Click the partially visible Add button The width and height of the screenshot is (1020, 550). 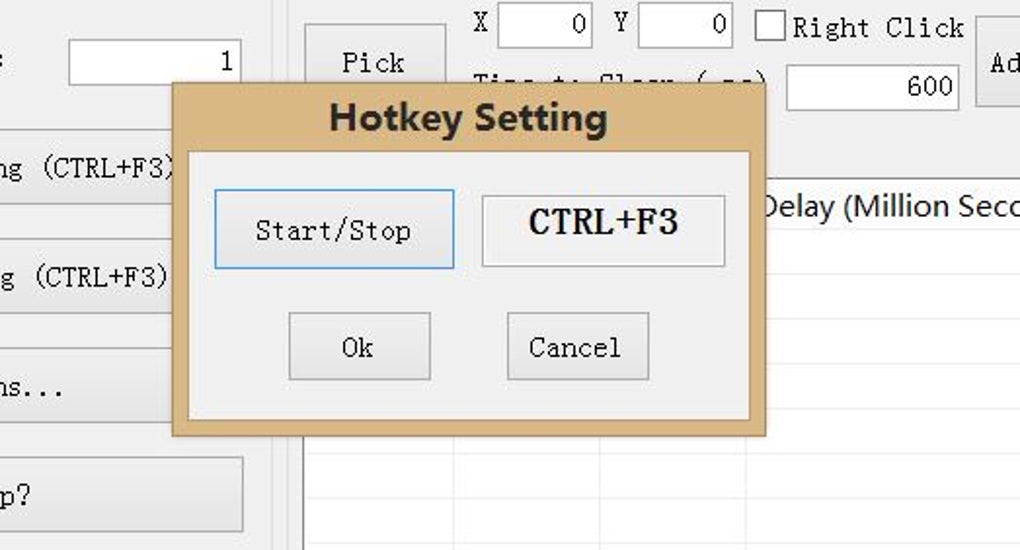(x=998, y=62)
